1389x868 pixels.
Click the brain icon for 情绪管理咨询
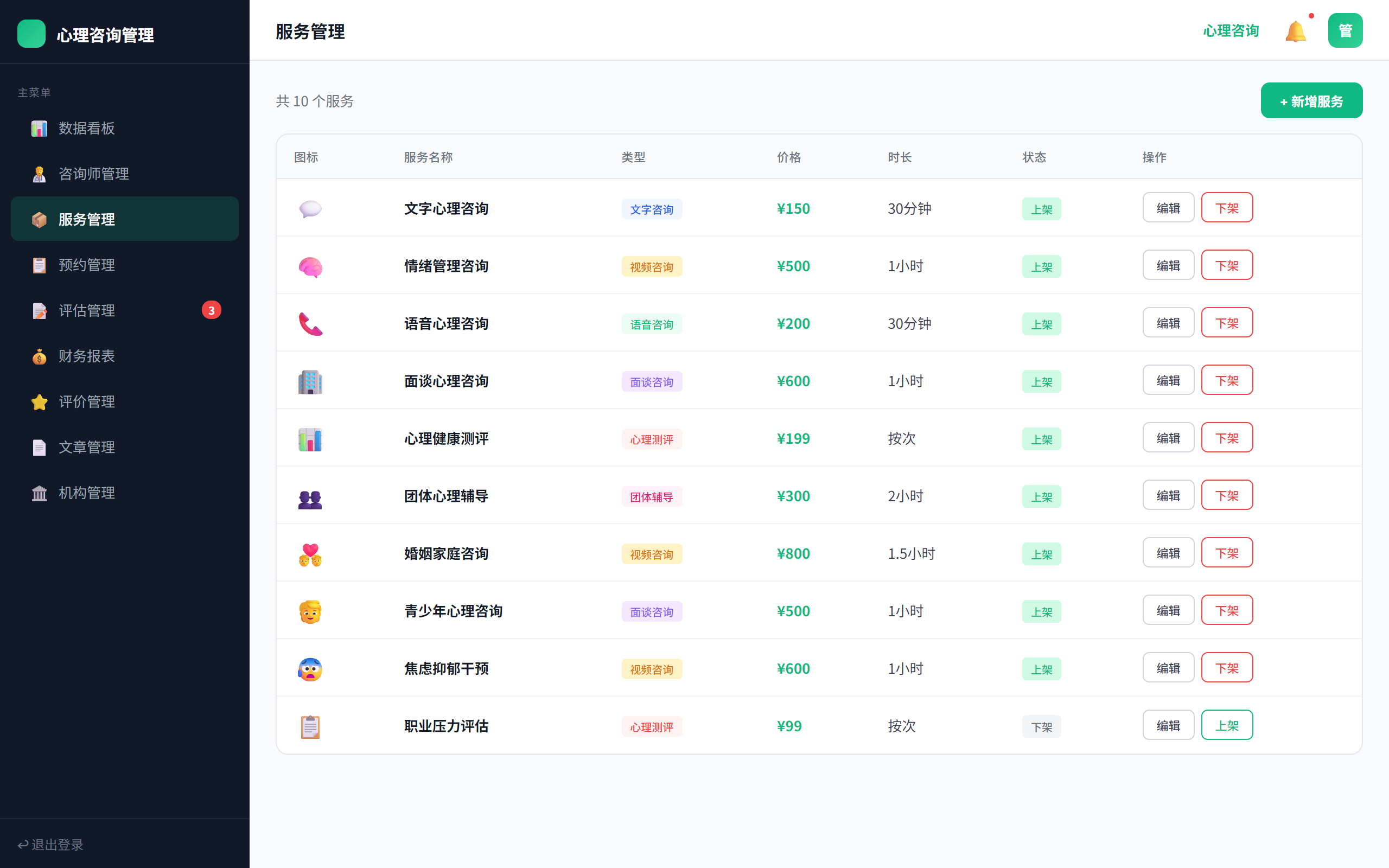(x=310, y=266)
